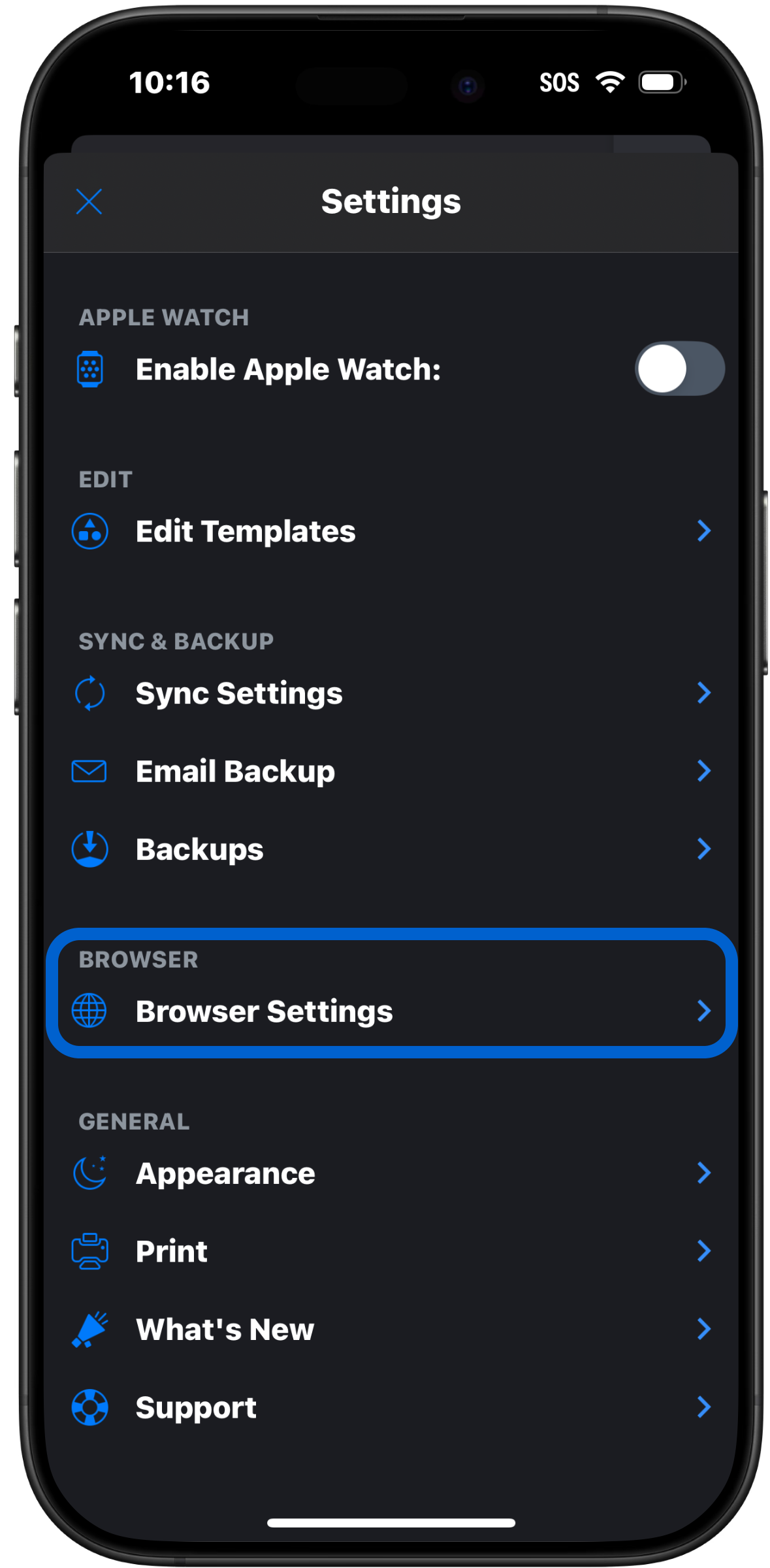Open the What's New page
This screenshot has width=770, height=1568.
tap(391, 1329)
